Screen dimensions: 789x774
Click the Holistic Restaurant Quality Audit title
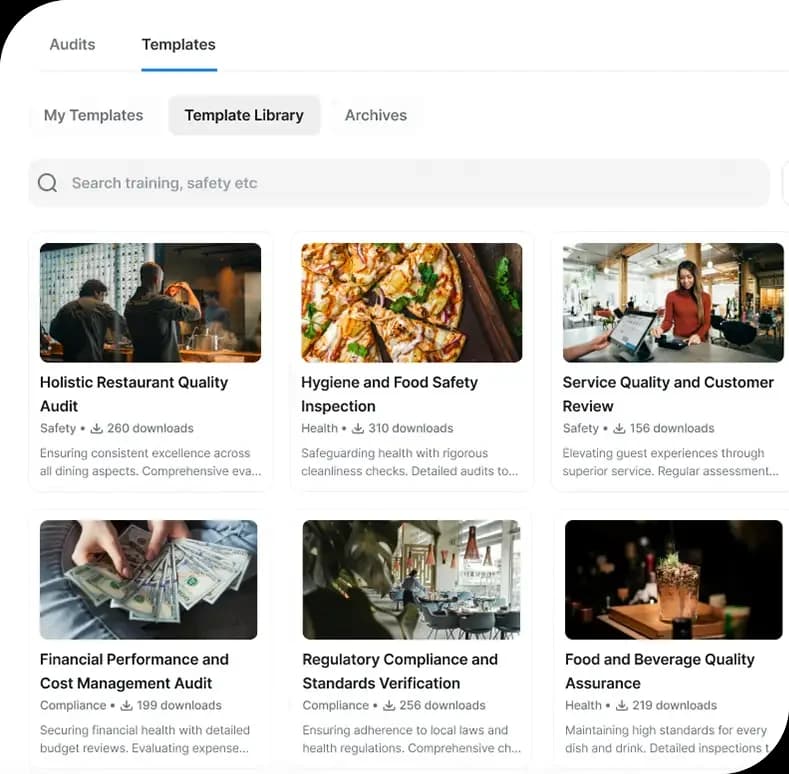tap(134, 394)
